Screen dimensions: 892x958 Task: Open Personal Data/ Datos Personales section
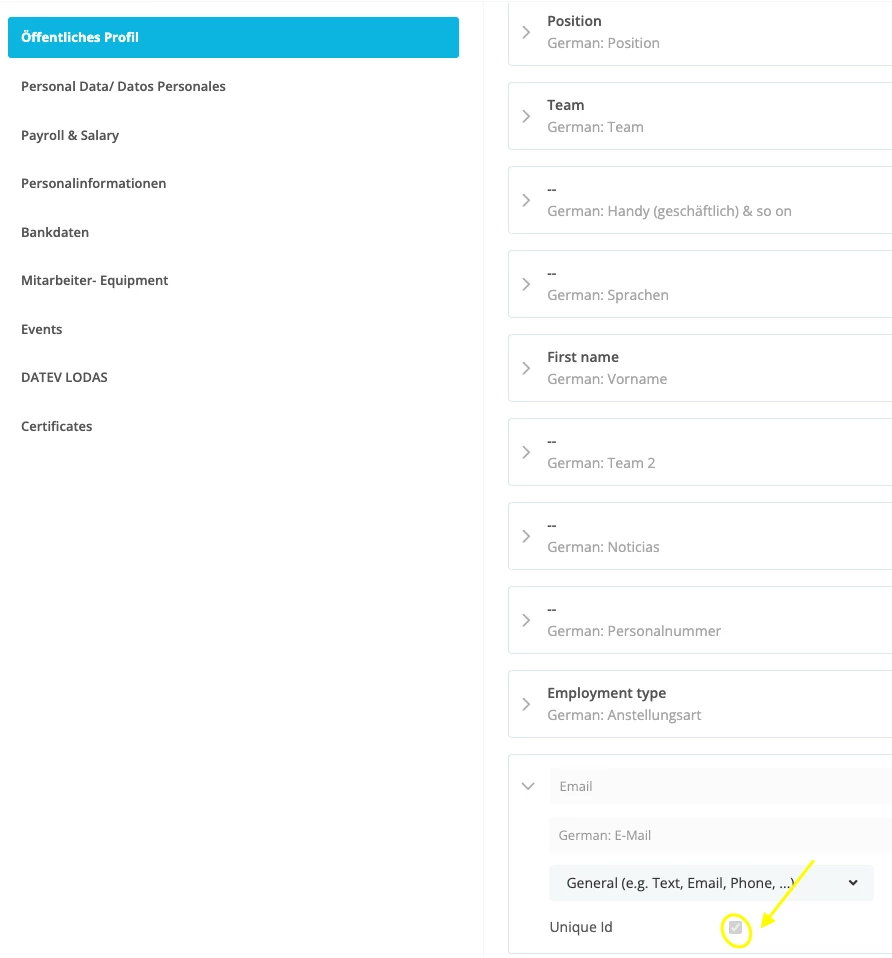tap(123, 86)
